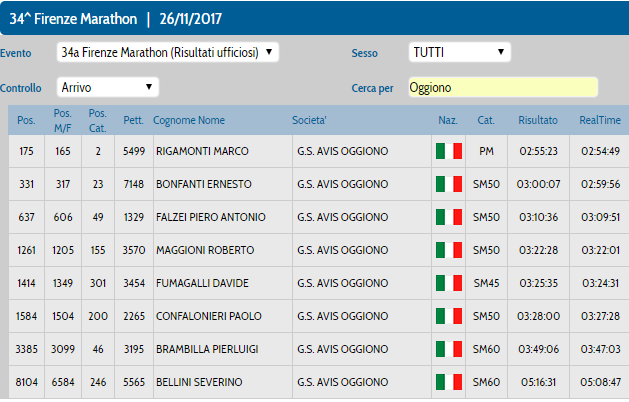Image resolution: width=629 pixels, height=402 pixels.
Task: Click bib number 1329
Action: pyautogui.click(x=134, y=217)
